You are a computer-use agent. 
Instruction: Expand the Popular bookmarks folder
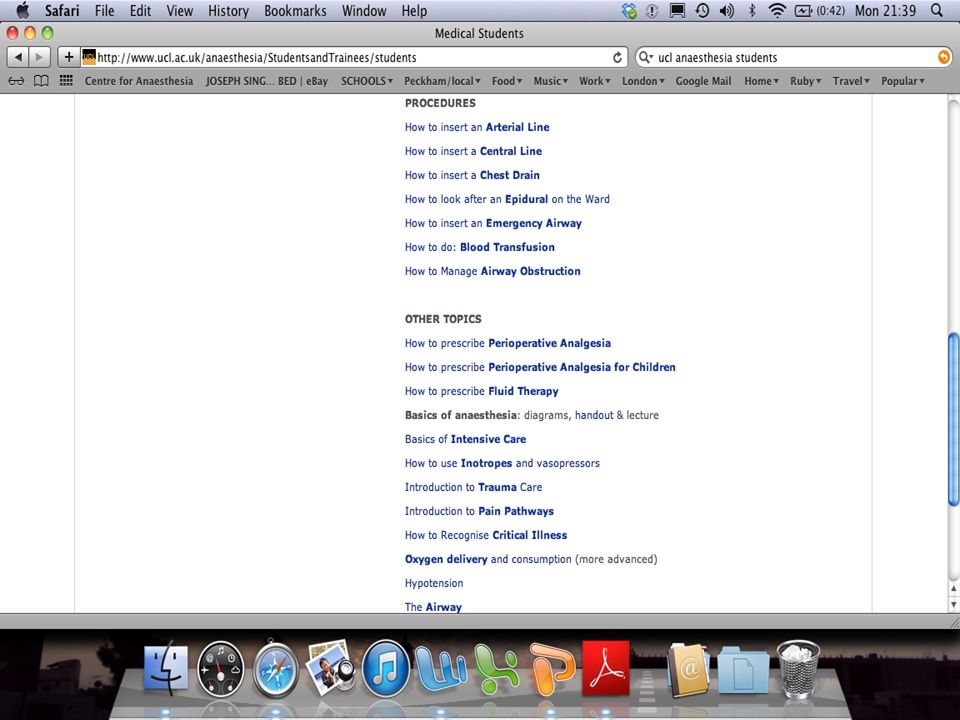click(x=902, y=81)
